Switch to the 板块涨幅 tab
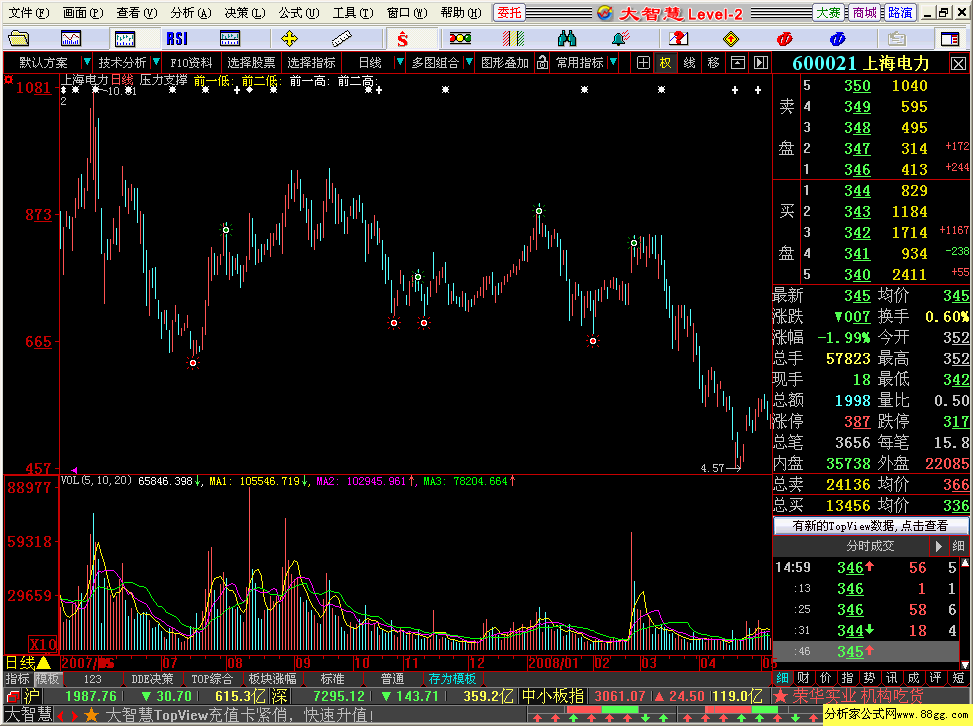Screen dimensions: 973x726 coord(272,679)
